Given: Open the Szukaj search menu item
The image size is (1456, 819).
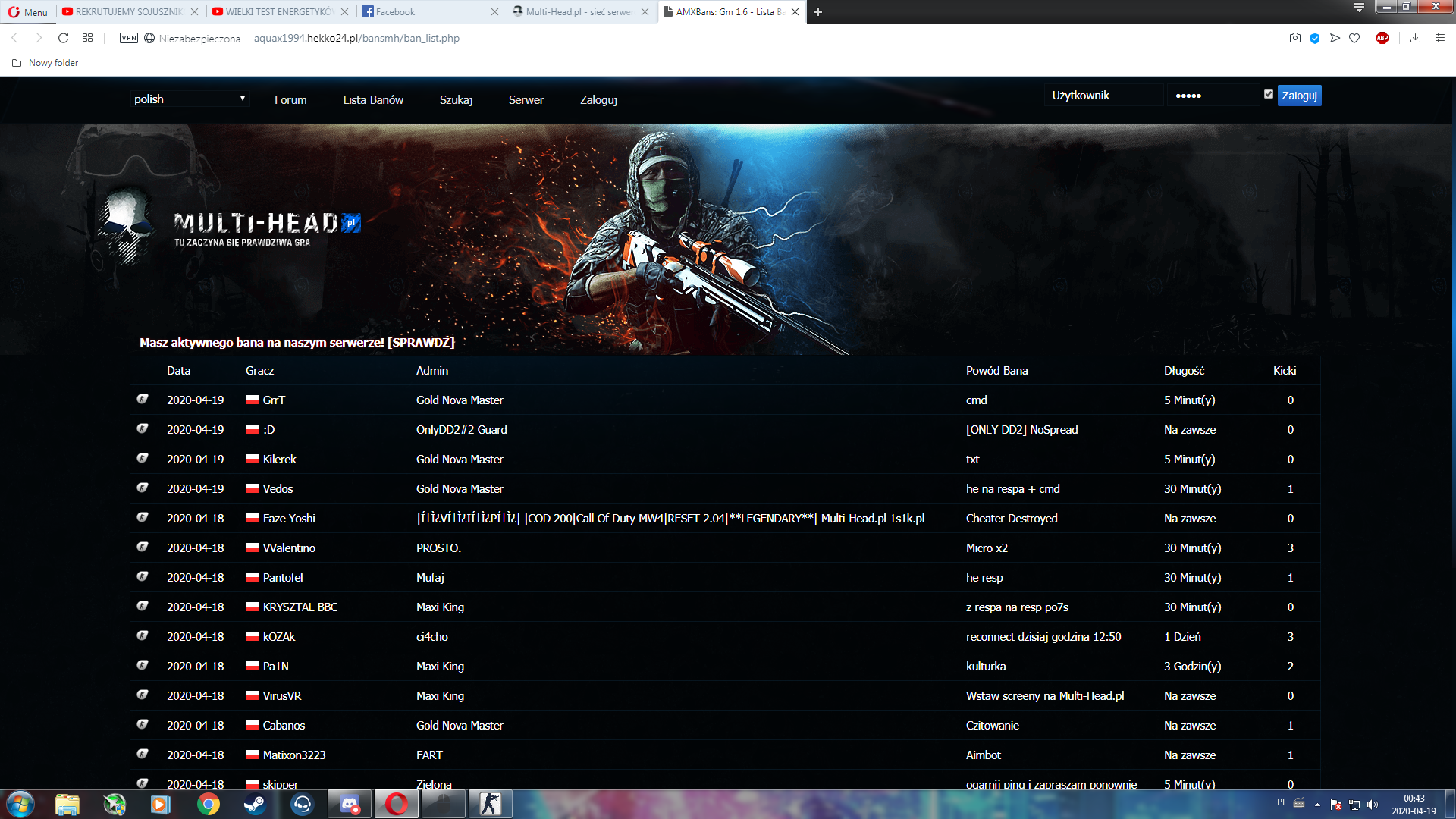Looking at the screenshot, I should tap(456, 100).
